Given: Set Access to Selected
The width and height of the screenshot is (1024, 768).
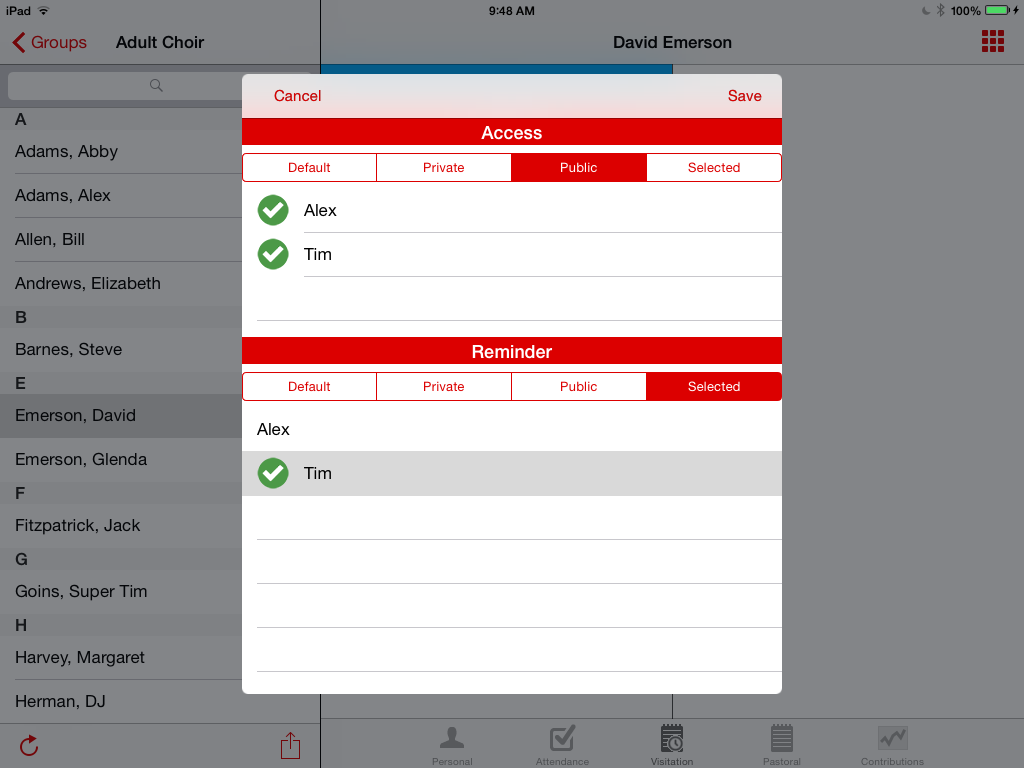Looking at the screenshot, I should click(714, 167).
